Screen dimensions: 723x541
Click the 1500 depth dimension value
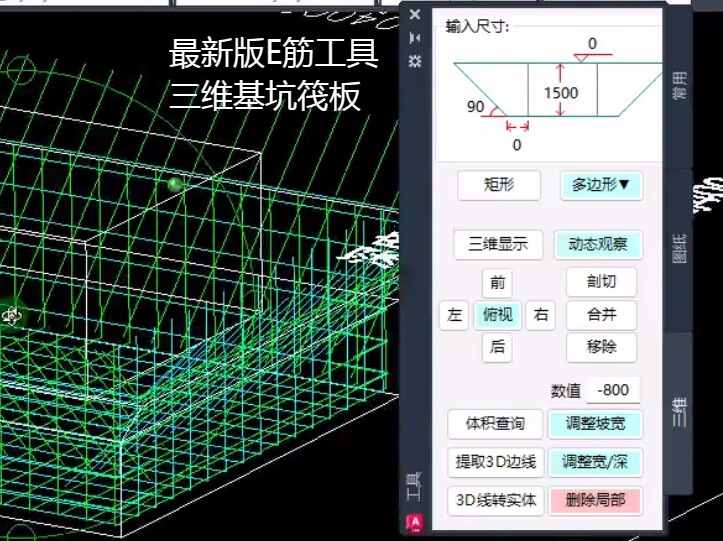pyautogui.click(x=560, y=94)
